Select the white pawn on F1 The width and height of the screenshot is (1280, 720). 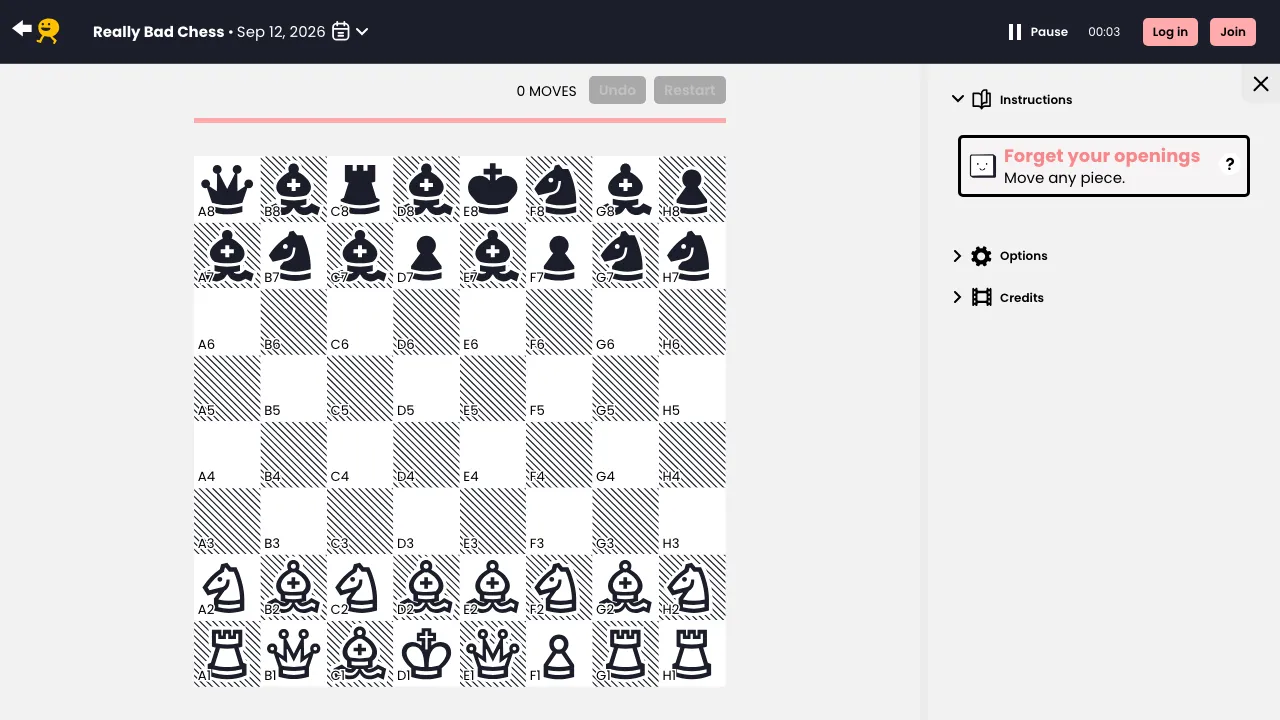pos(559,654)
